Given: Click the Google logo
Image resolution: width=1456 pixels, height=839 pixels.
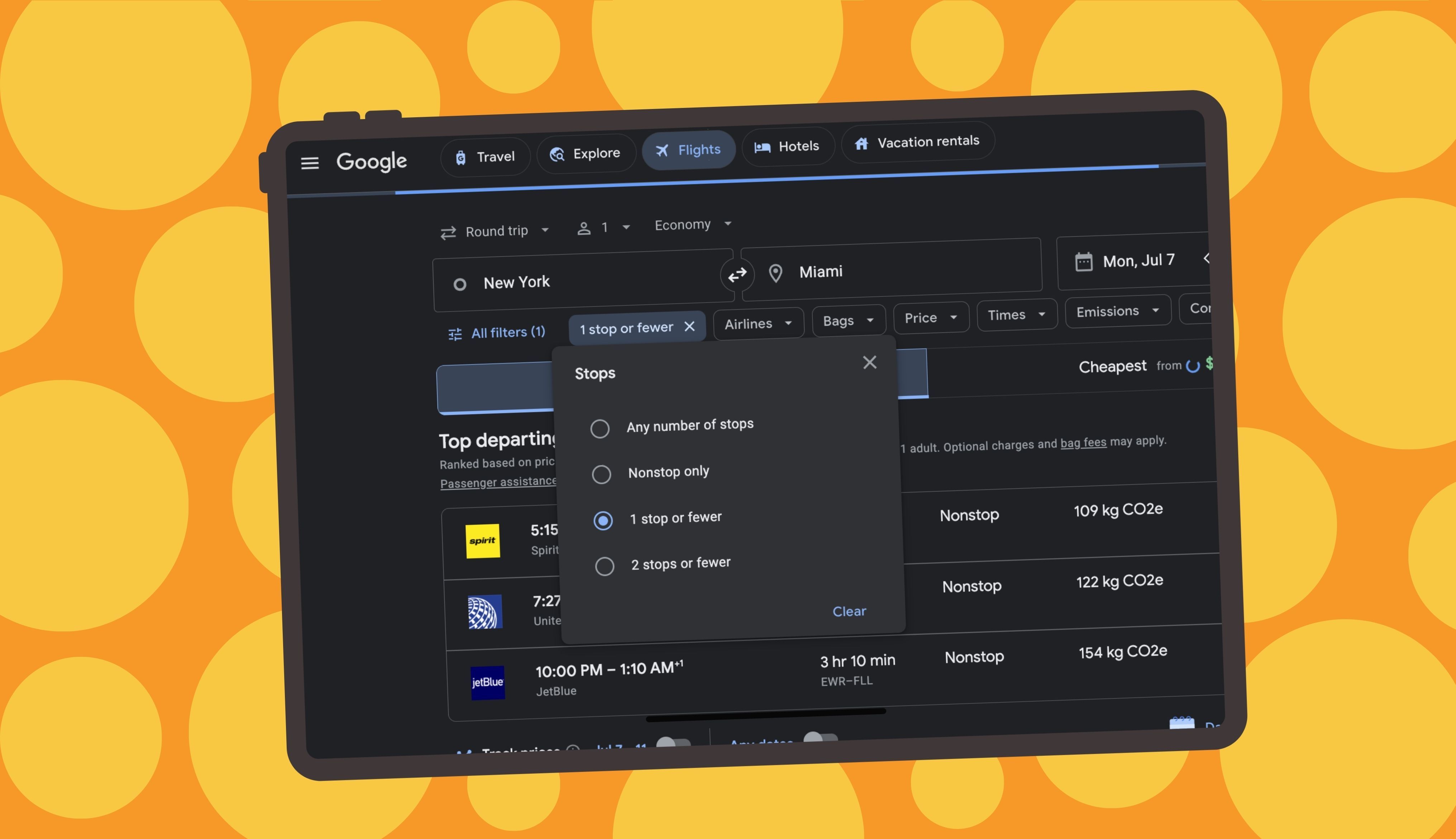Looking at the screenshot, I should [372, 161].
